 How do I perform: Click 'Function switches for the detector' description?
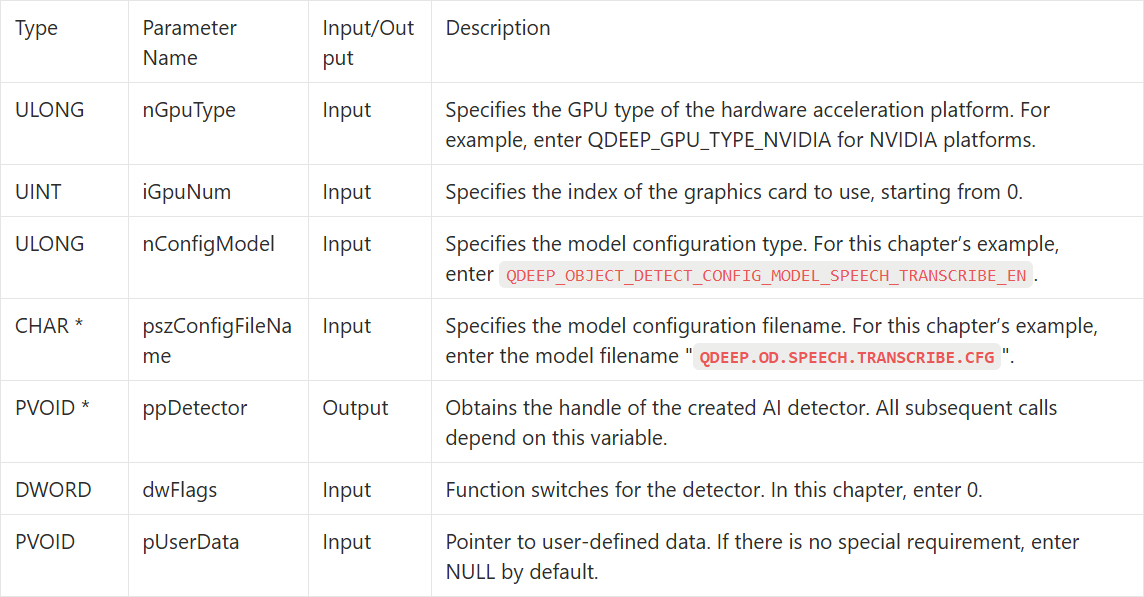point(714,489)
